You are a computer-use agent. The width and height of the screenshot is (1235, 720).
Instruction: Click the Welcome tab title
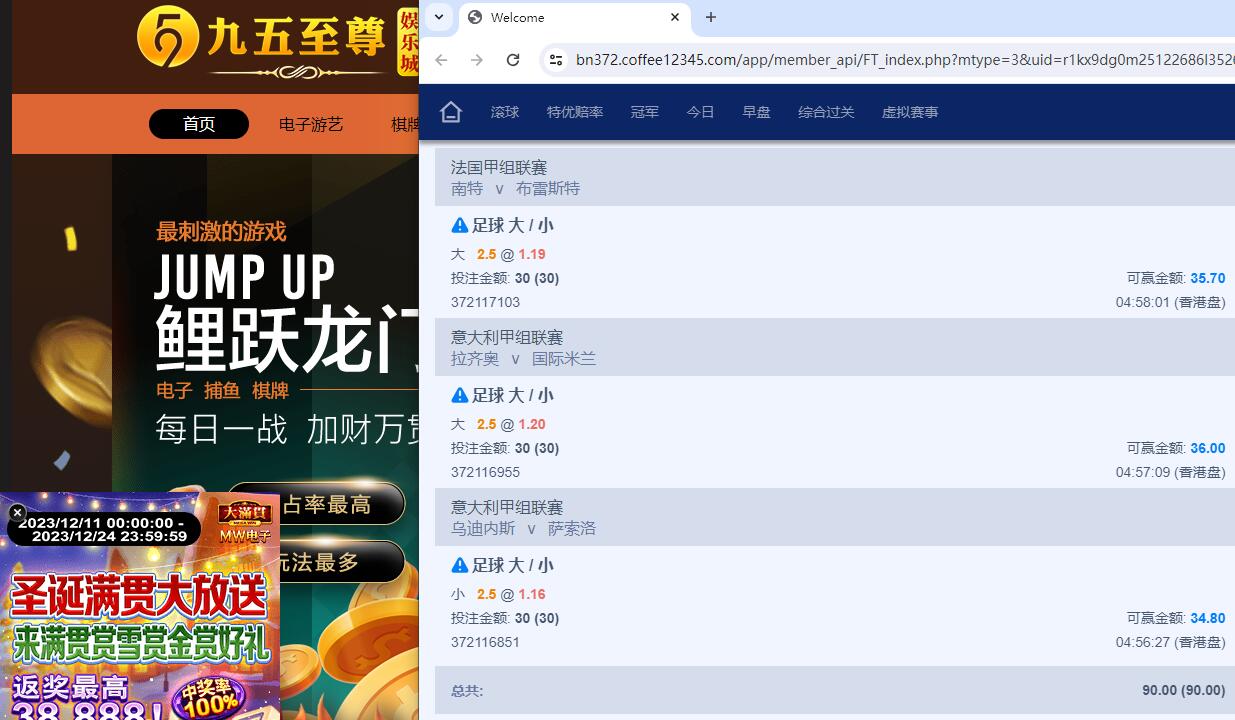coord(518,17)
